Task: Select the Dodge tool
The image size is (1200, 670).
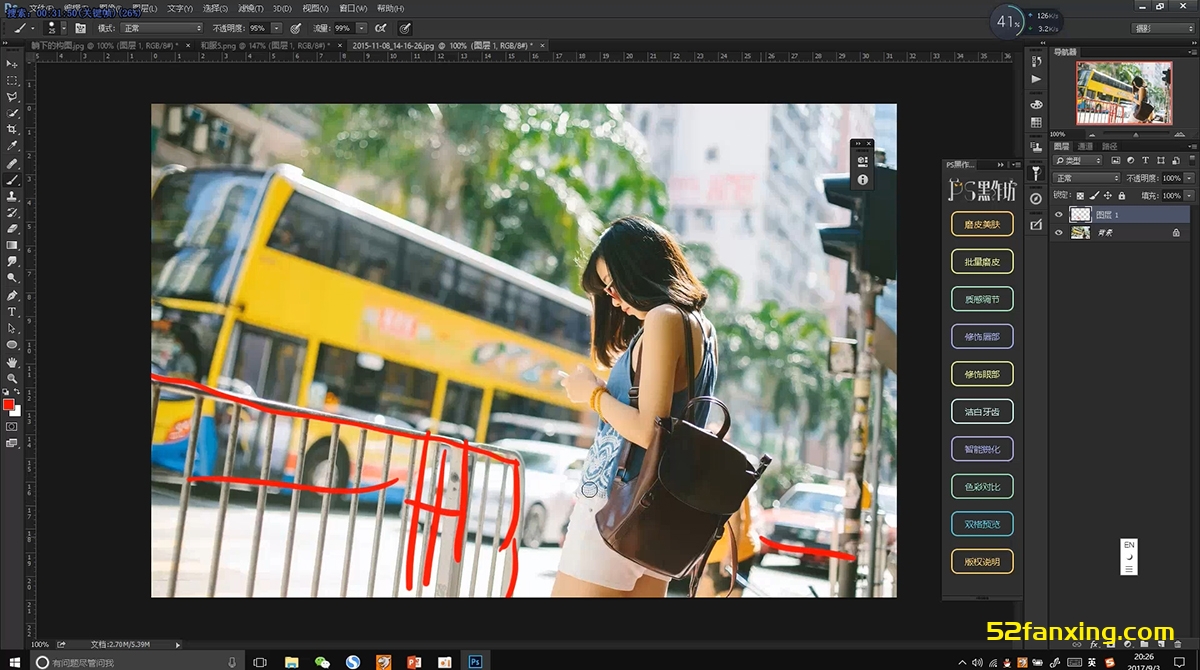Action: point(12,279)
